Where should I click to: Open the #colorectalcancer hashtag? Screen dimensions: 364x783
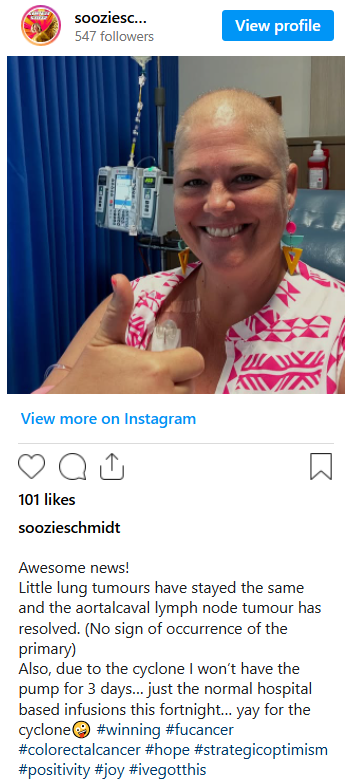(80, 750)
